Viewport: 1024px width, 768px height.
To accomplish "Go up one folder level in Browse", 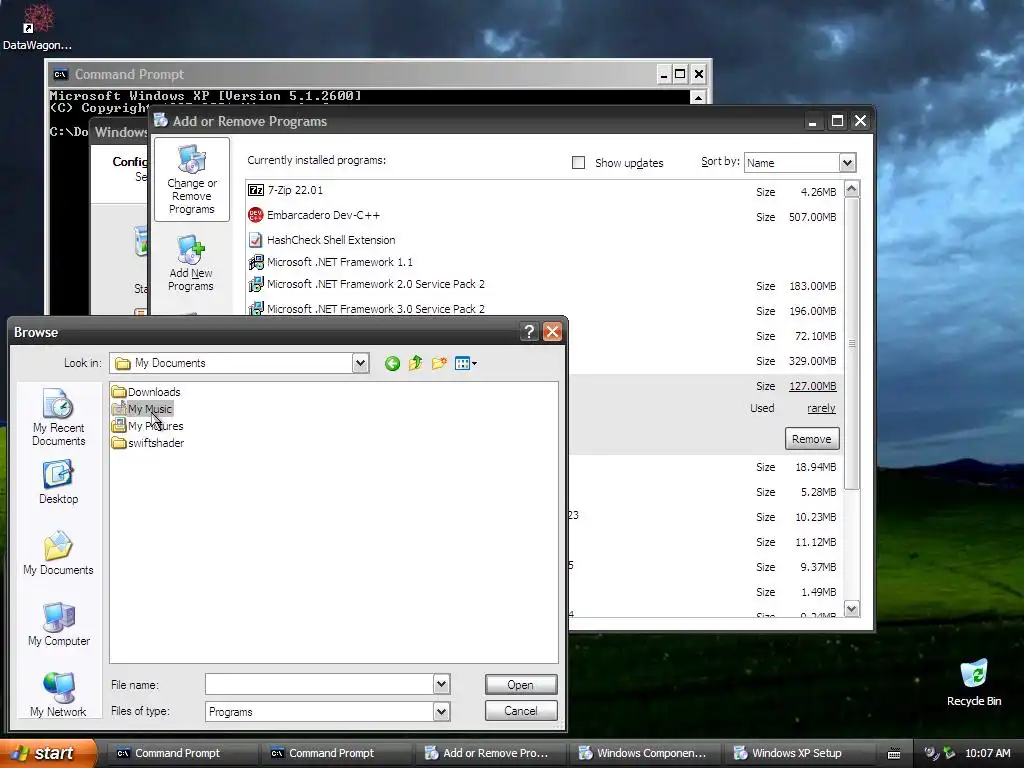I will point(415,363).
